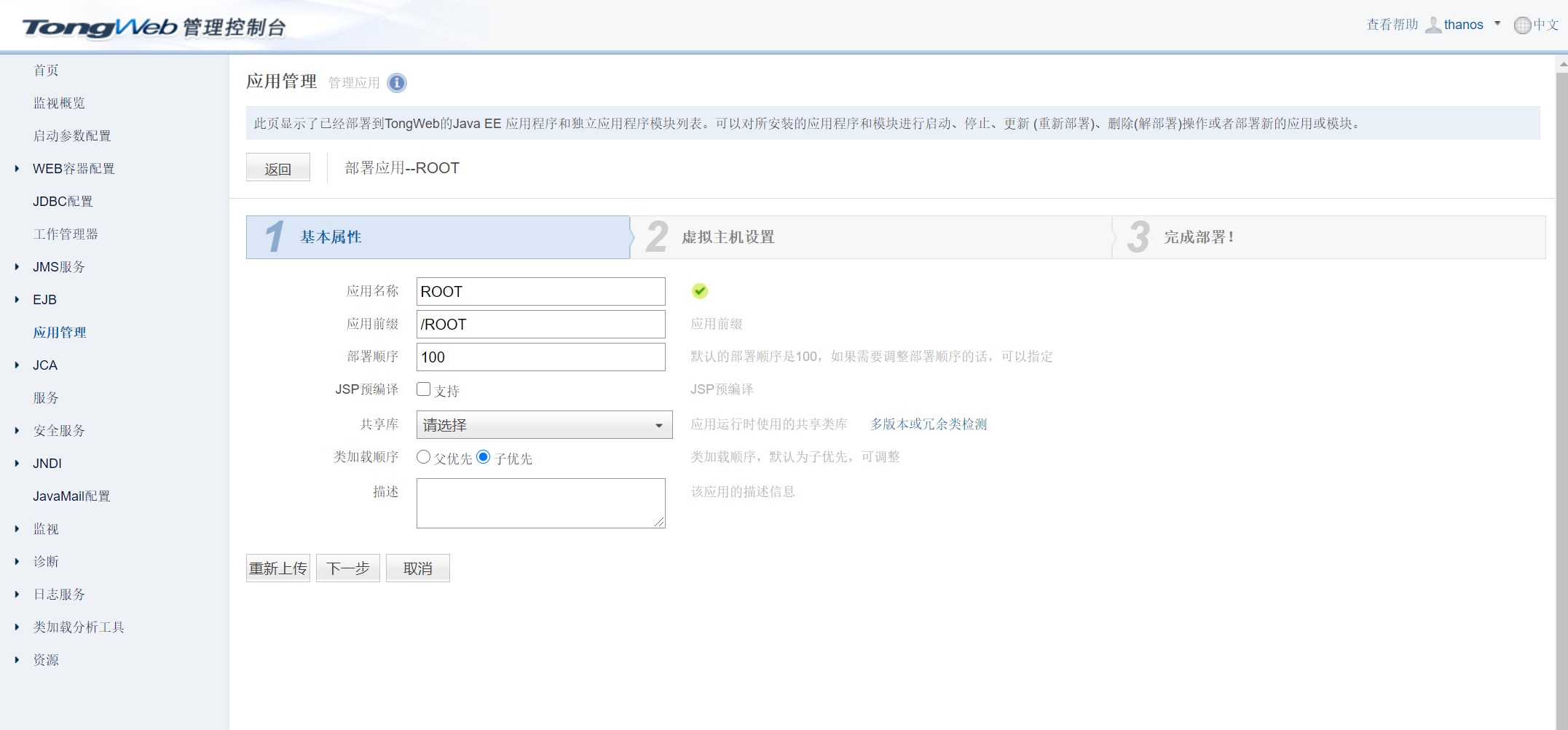Click the globe language icon
The height and width of the screenshot is (730, 1568).
point(1522,25)
